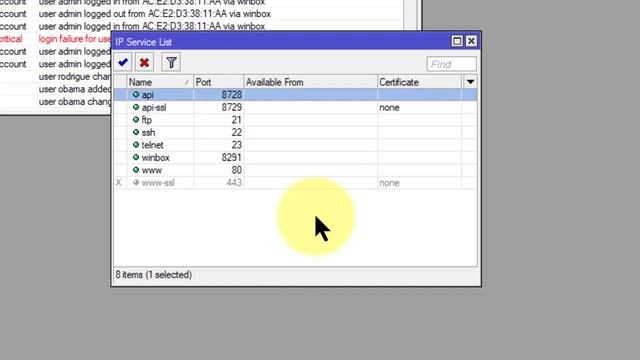Click the admin logged out log entry
This screenshot has height=360, width=640.
click(x=155, y=14)
